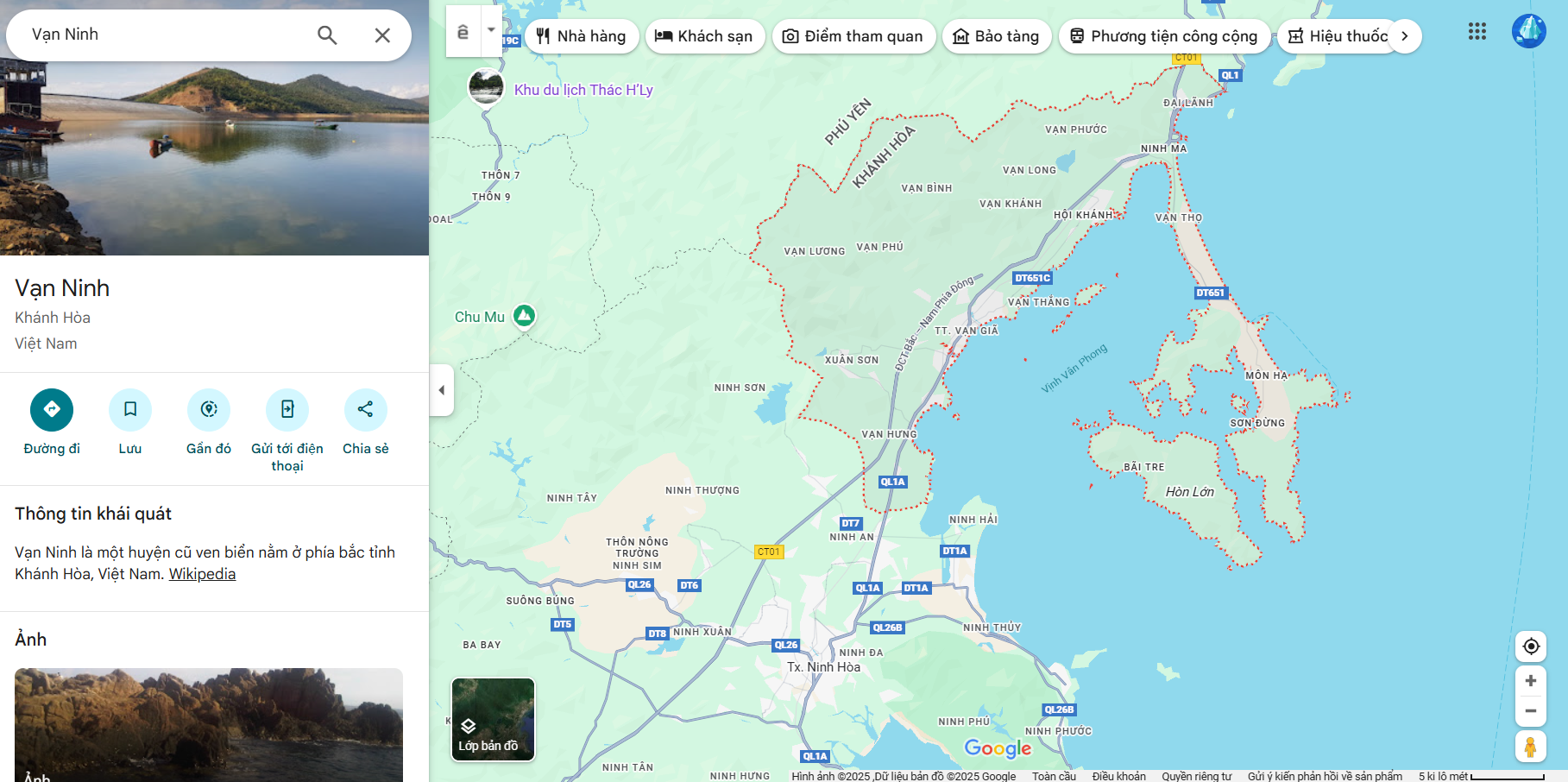Send to phone via Gửi tới điện thoại

tap(287, 409)
